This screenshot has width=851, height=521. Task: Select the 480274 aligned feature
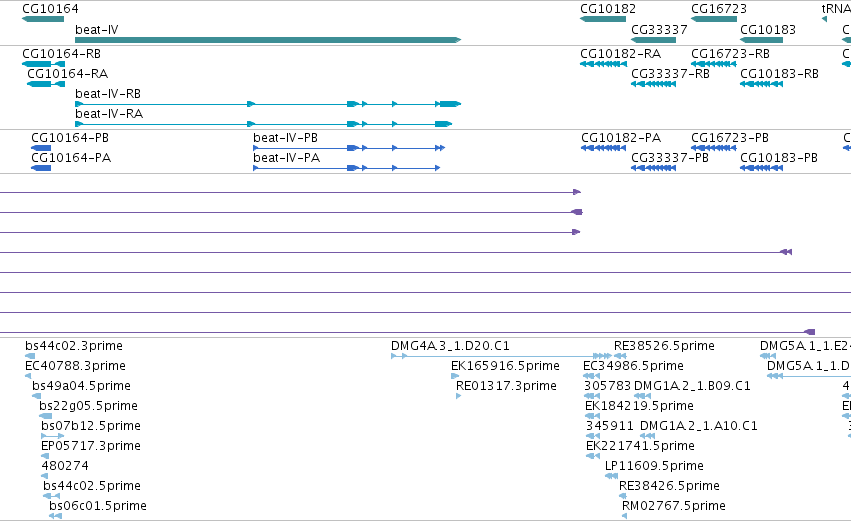tap(45, 476)
